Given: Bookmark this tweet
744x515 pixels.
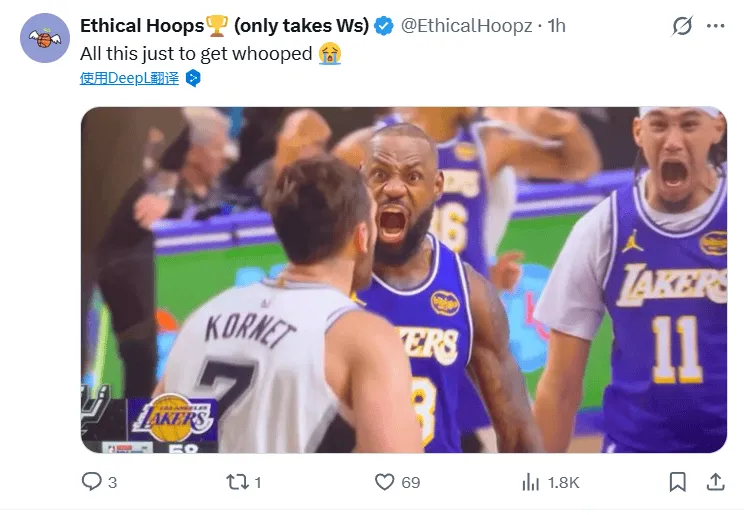Looking at the screenshot, I should [x=678, y=482].
